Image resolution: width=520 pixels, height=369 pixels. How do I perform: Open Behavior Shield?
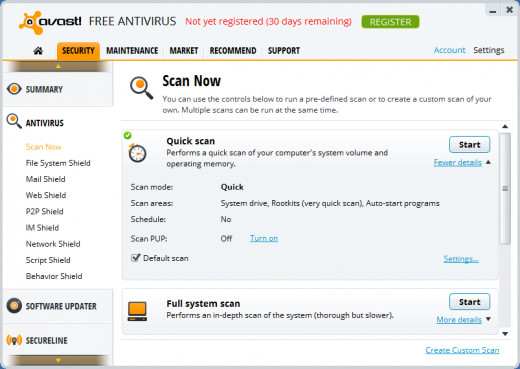point(54,276)
